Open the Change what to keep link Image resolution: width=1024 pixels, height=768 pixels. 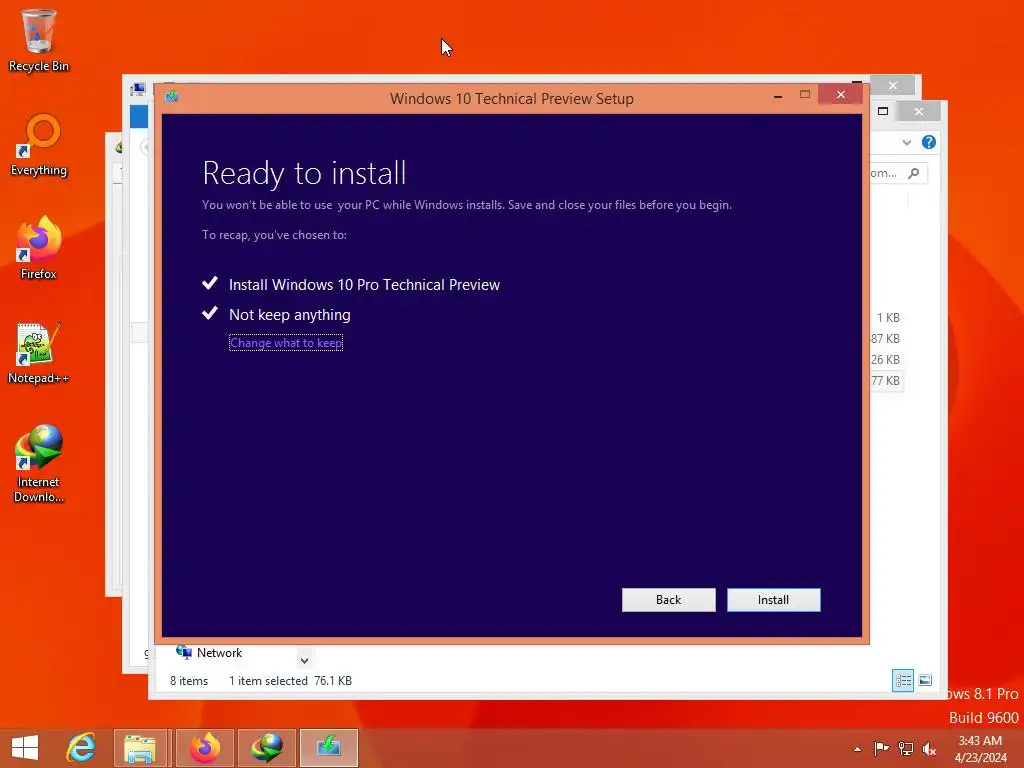click(286, 343)
